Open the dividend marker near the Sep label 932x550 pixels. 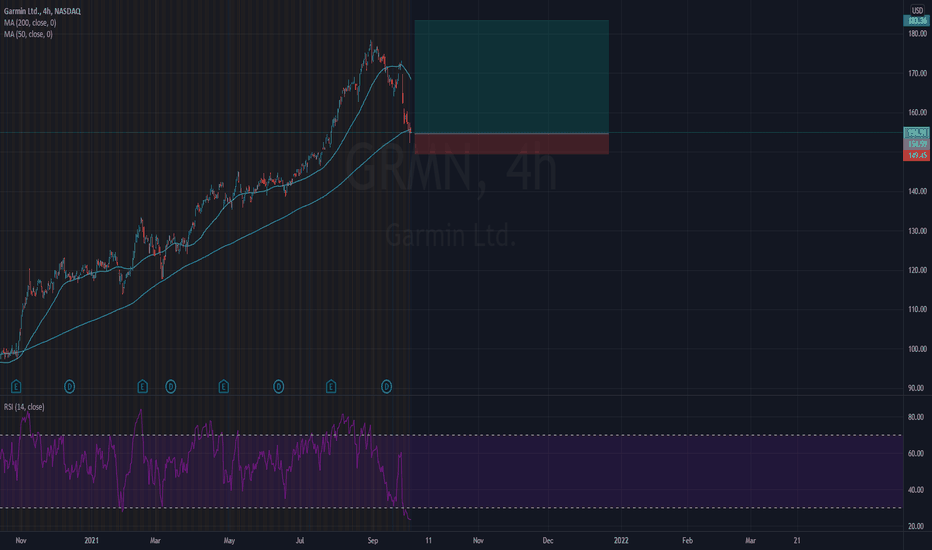point(386,387)
